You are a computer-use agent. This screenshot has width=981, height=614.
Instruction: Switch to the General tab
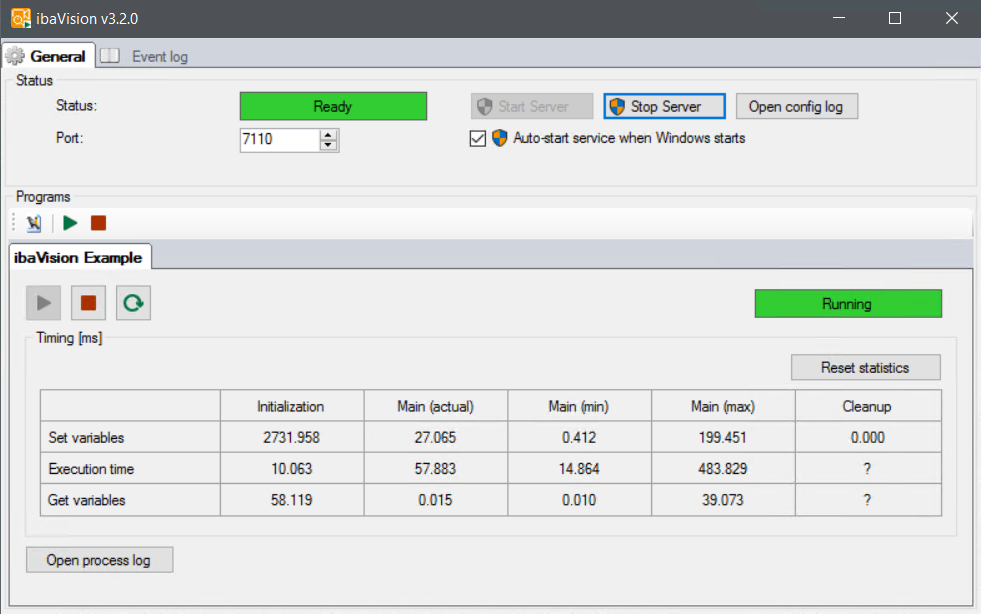[x=49, y=56]
